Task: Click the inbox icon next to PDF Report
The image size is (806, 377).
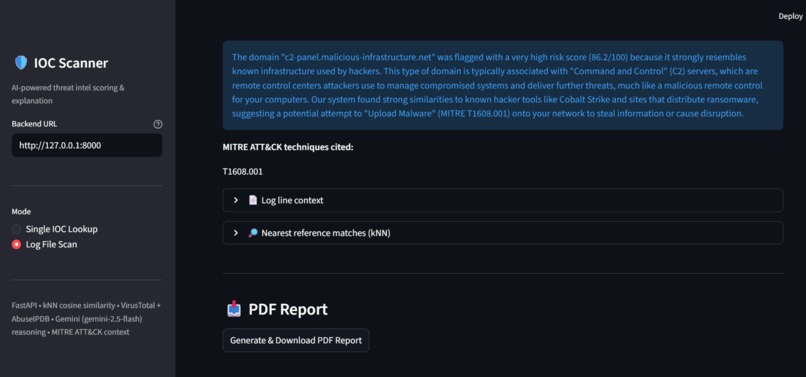Action: pos(234,309)
